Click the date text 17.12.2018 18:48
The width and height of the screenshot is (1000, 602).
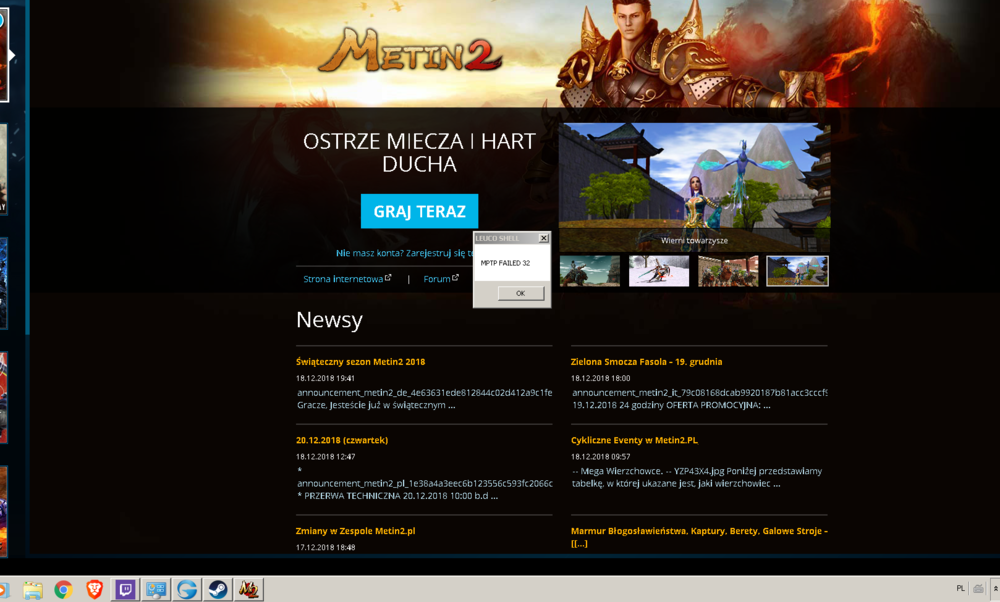325,547
